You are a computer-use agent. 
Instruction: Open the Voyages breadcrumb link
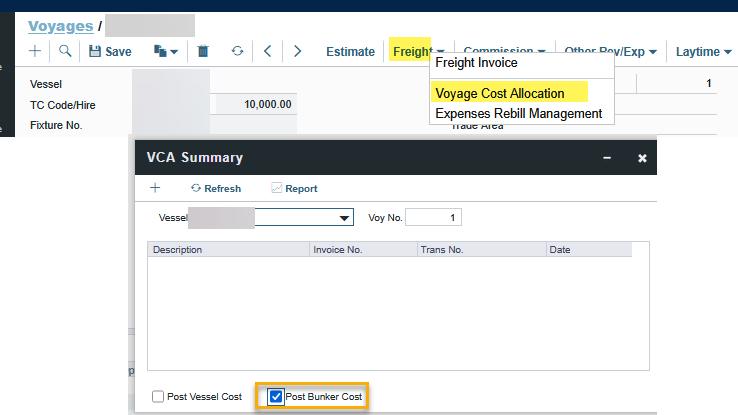[59, 26]
